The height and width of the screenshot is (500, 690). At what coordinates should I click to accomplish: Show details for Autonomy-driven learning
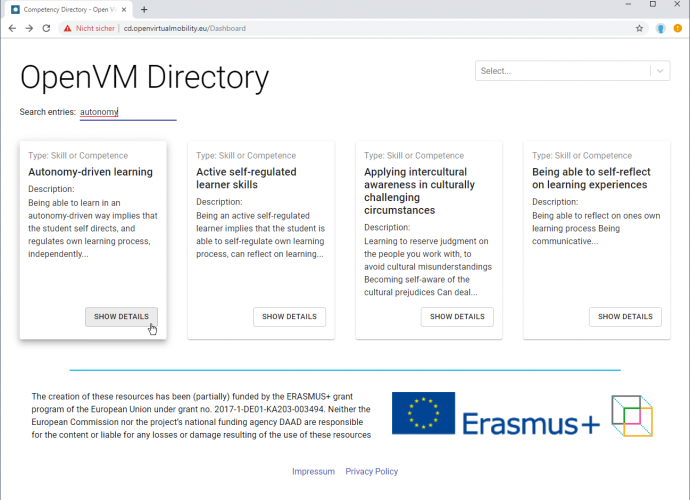121,316
